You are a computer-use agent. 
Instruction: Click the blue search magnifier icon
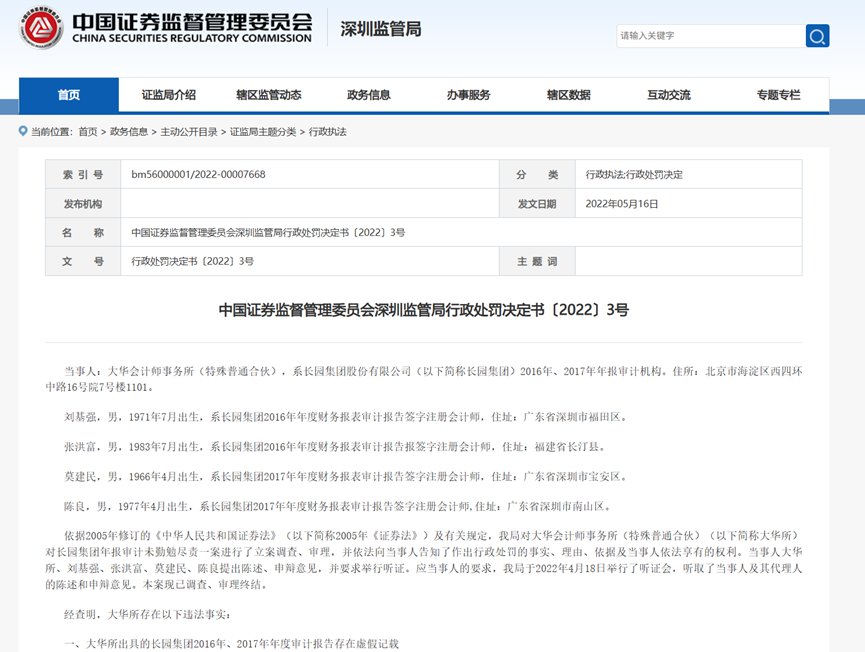coord(817,36)
